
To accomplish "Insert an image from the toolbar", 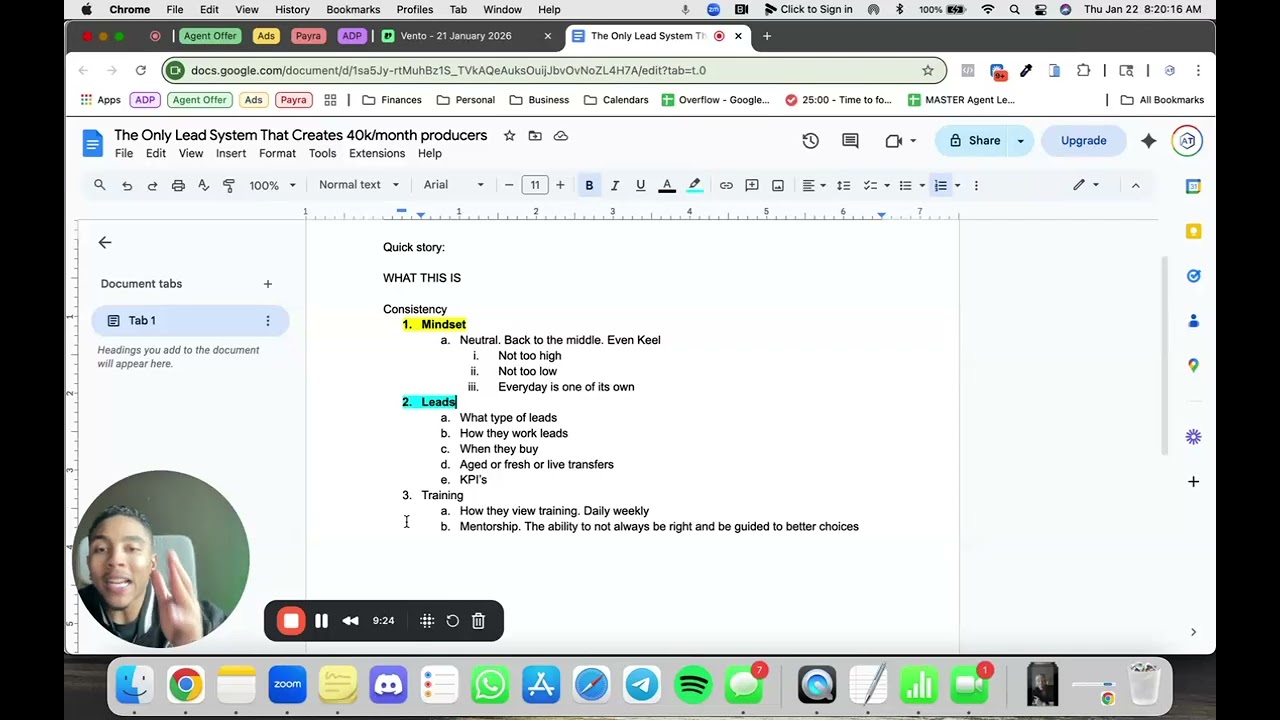I will (x=778, y=185).
